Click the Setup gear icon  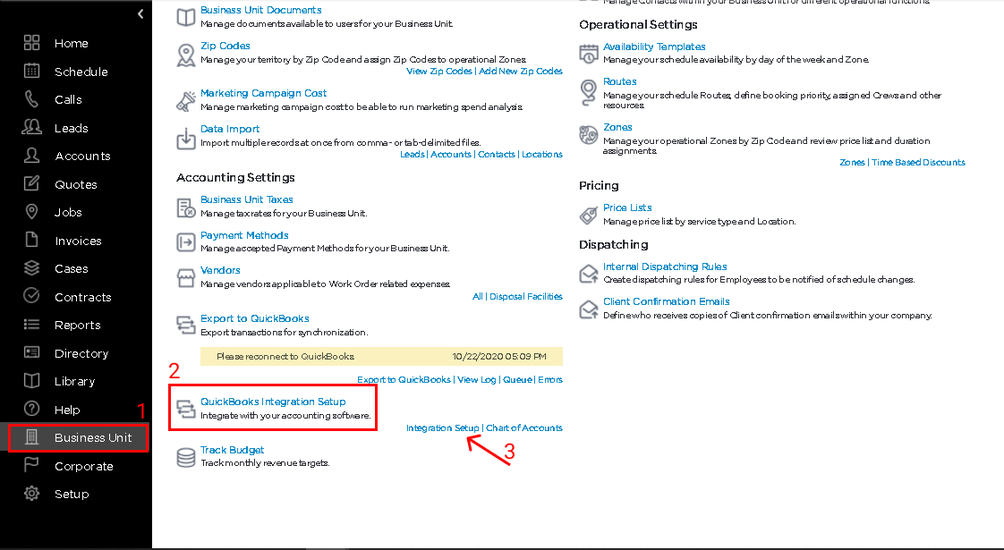pyautogui.click(x=31, y=494)
